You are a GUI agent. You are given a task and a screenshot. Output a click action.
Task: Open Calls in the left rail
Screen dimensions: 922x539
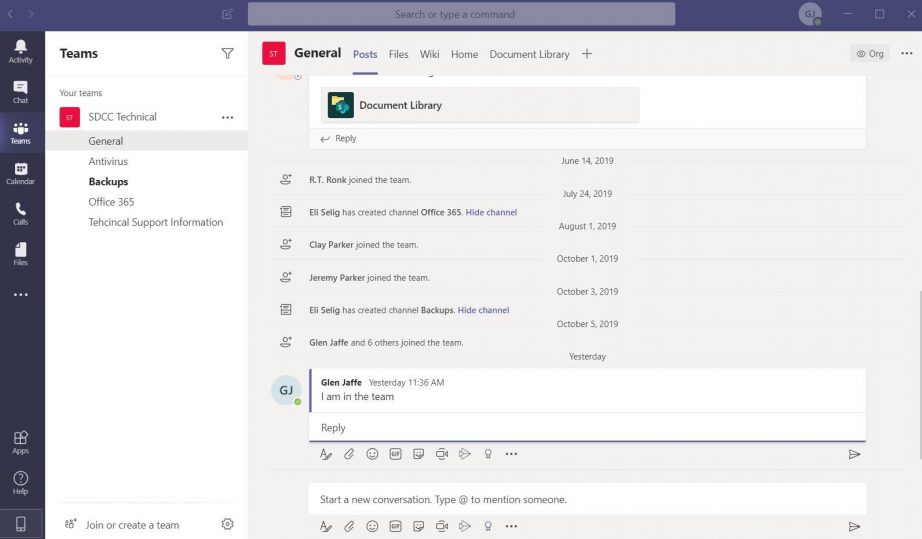21,213
